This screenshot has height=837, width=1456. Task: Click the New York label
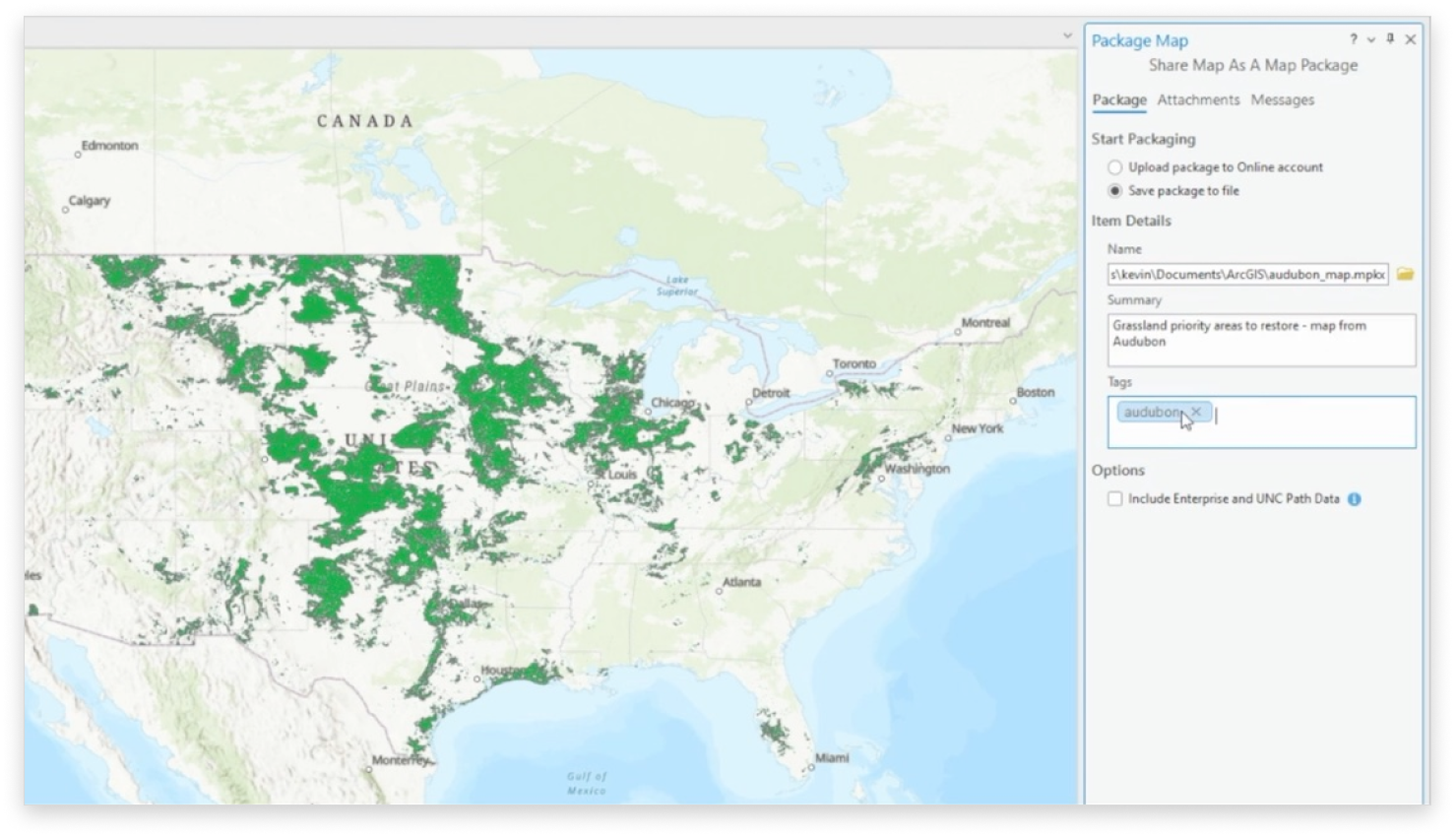pos(977,428)
